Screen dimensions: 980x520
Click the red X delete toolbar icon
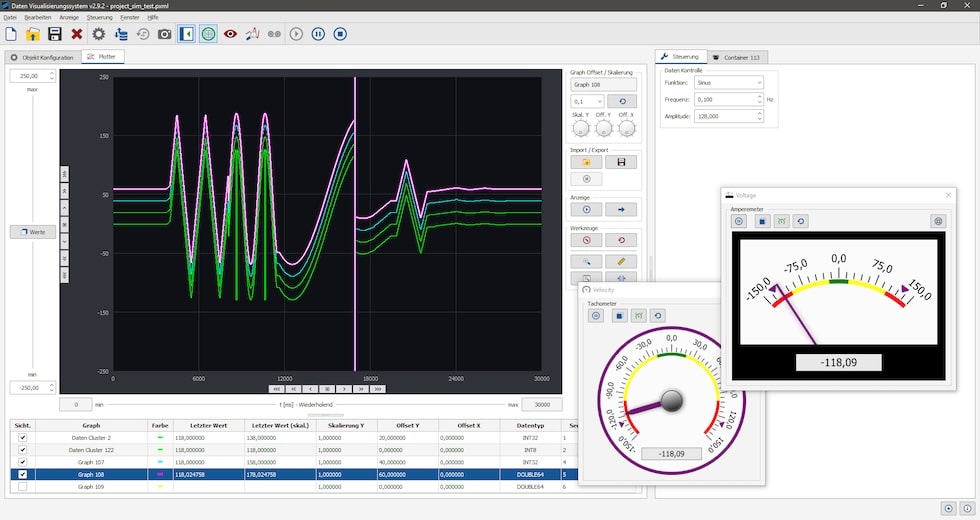[x=77, y=34]
